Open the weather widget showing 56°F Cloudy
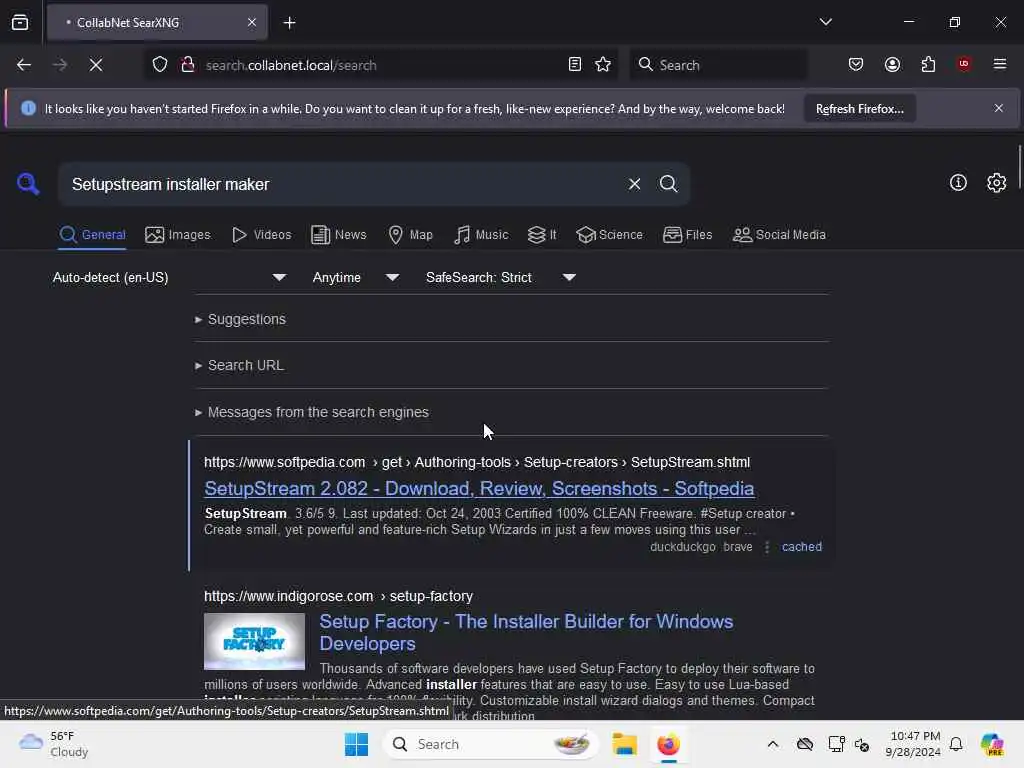The height and width of the screenshot is (768, 1024). [54, 744]
